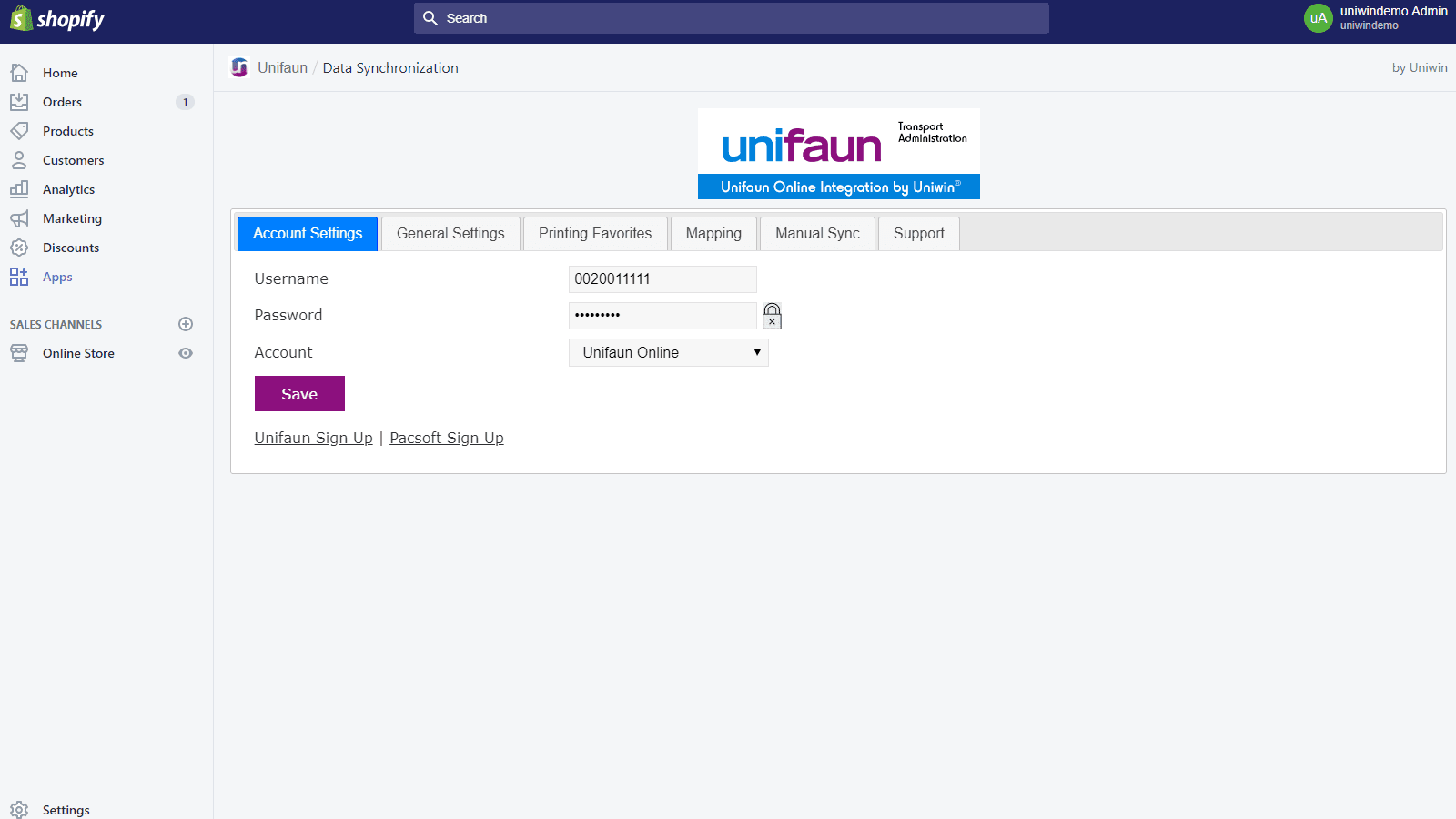Follow the Pacsoft Sign Up link
The width and height of the screenshot is (1456, 819).
point(447,438)
